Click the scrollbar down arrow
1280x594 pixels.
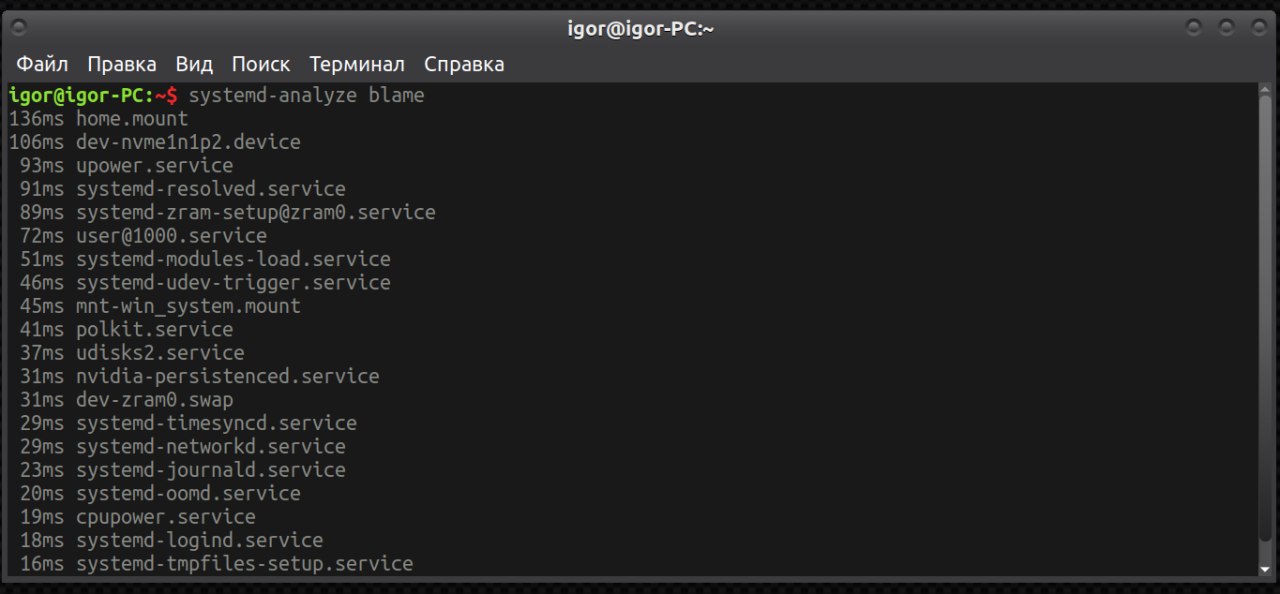(1265, 568)
